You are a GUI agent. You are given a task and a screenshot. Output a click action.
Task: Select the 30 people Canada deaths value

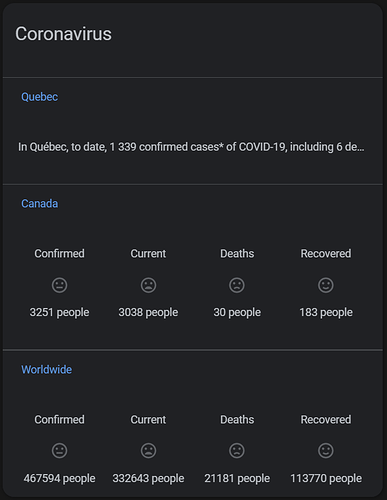(x=237, y=312)
